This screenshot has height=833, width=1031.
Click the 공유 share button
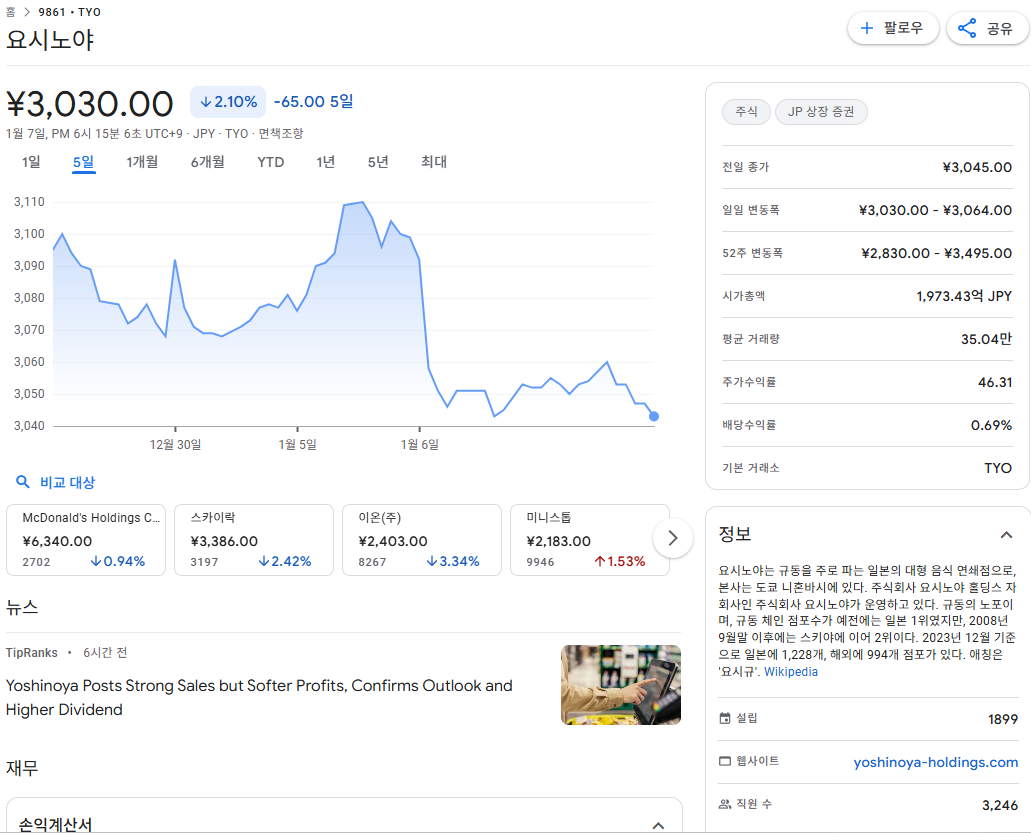click(986, 28)
